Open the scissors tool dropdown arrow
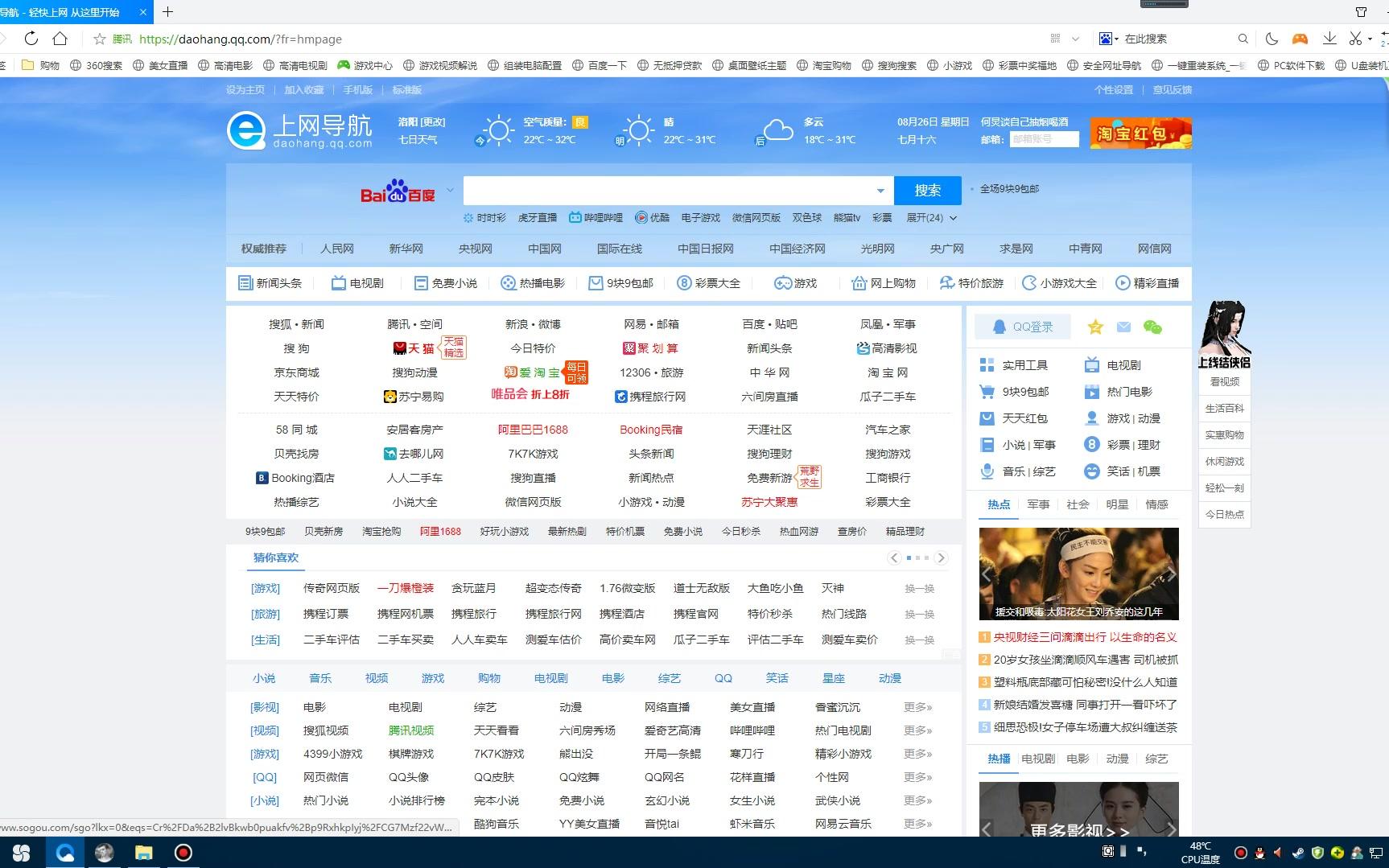1389x868 pixels. (x=1368, y=39)
